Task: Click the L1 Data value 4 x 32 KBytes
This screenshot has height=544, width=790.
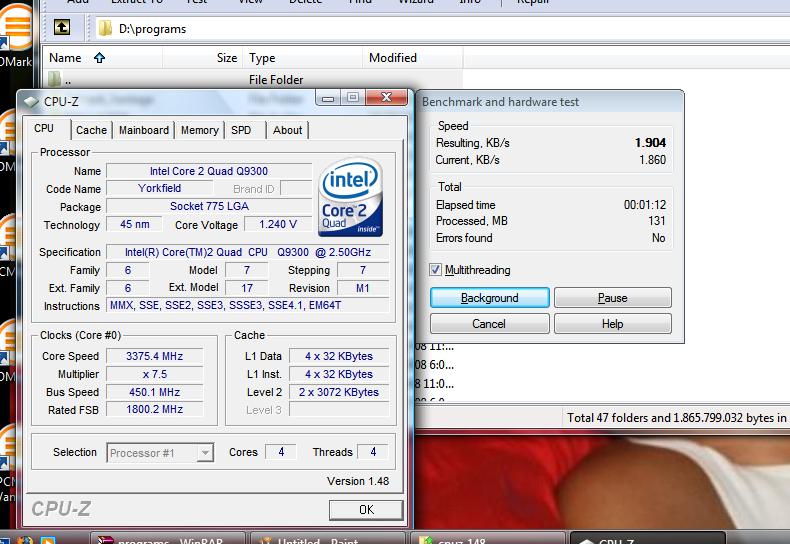Action: tap(339, 356)
